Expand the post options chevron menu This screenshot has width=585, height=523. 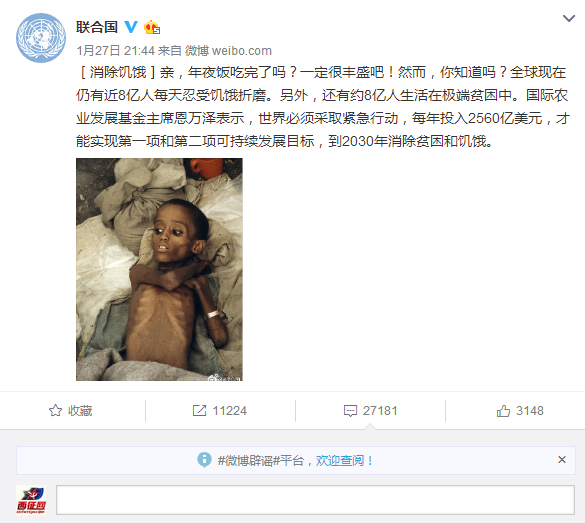(569, 18)
